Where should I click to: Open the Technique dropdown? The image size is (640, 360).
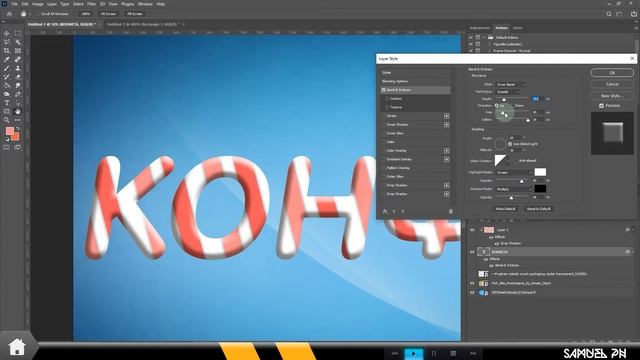click(x=508, y=92)
